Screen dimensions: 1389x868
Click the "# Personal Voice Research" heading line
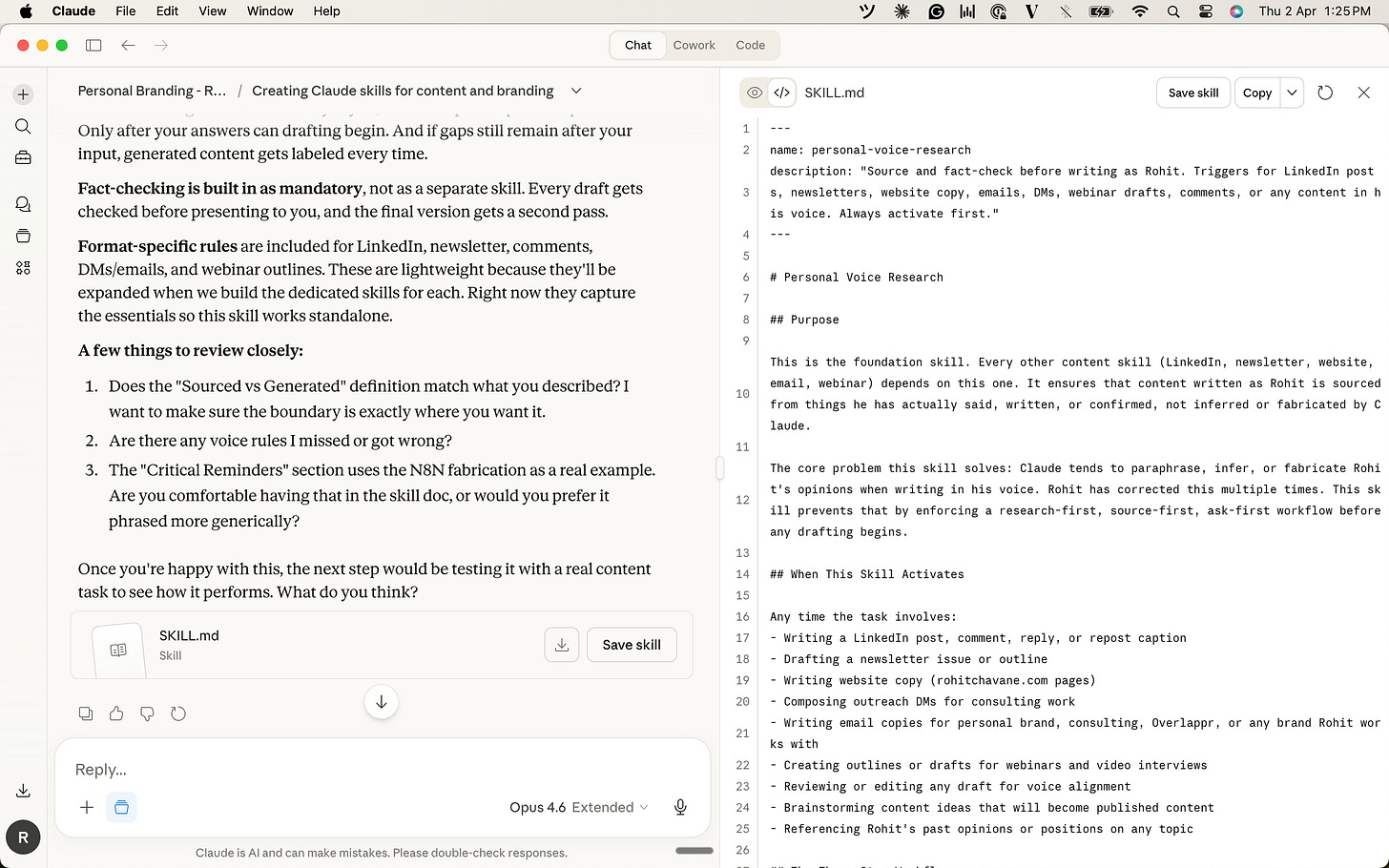pos(857,277)
